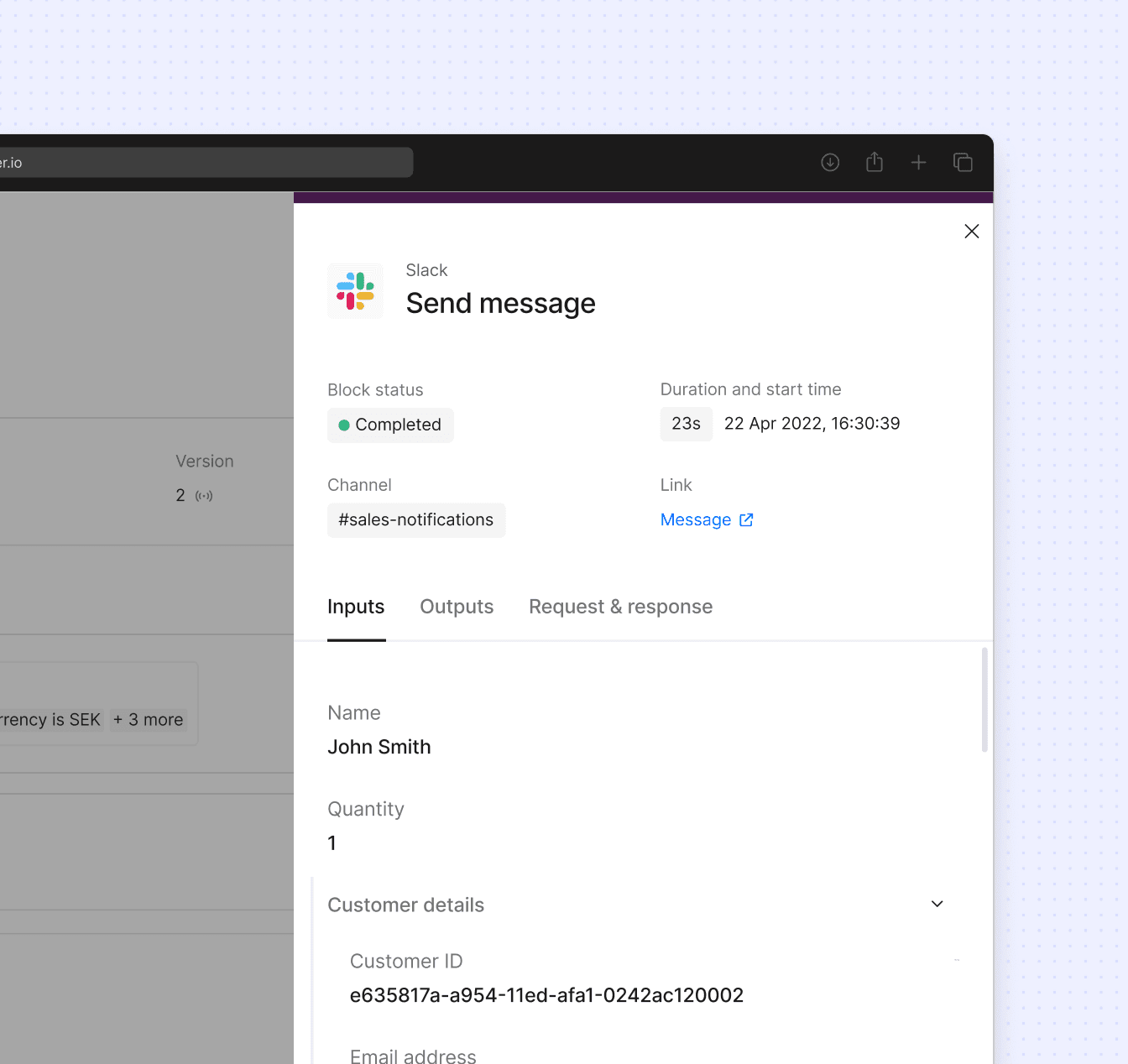This screenshot has height=1064, width=1128.
Task: Click the live broadcast icon beside Version 2
Action: pos(204,496)
